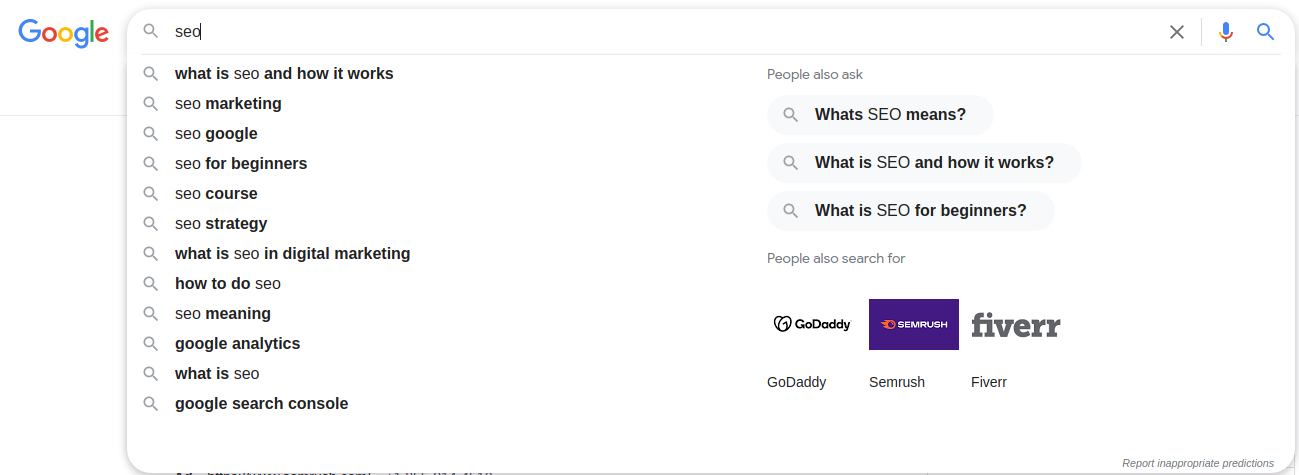Viewport: 1299px width, 475px height.
Task: Choose "google analytics" from suggestions
Action: [237, 343]
